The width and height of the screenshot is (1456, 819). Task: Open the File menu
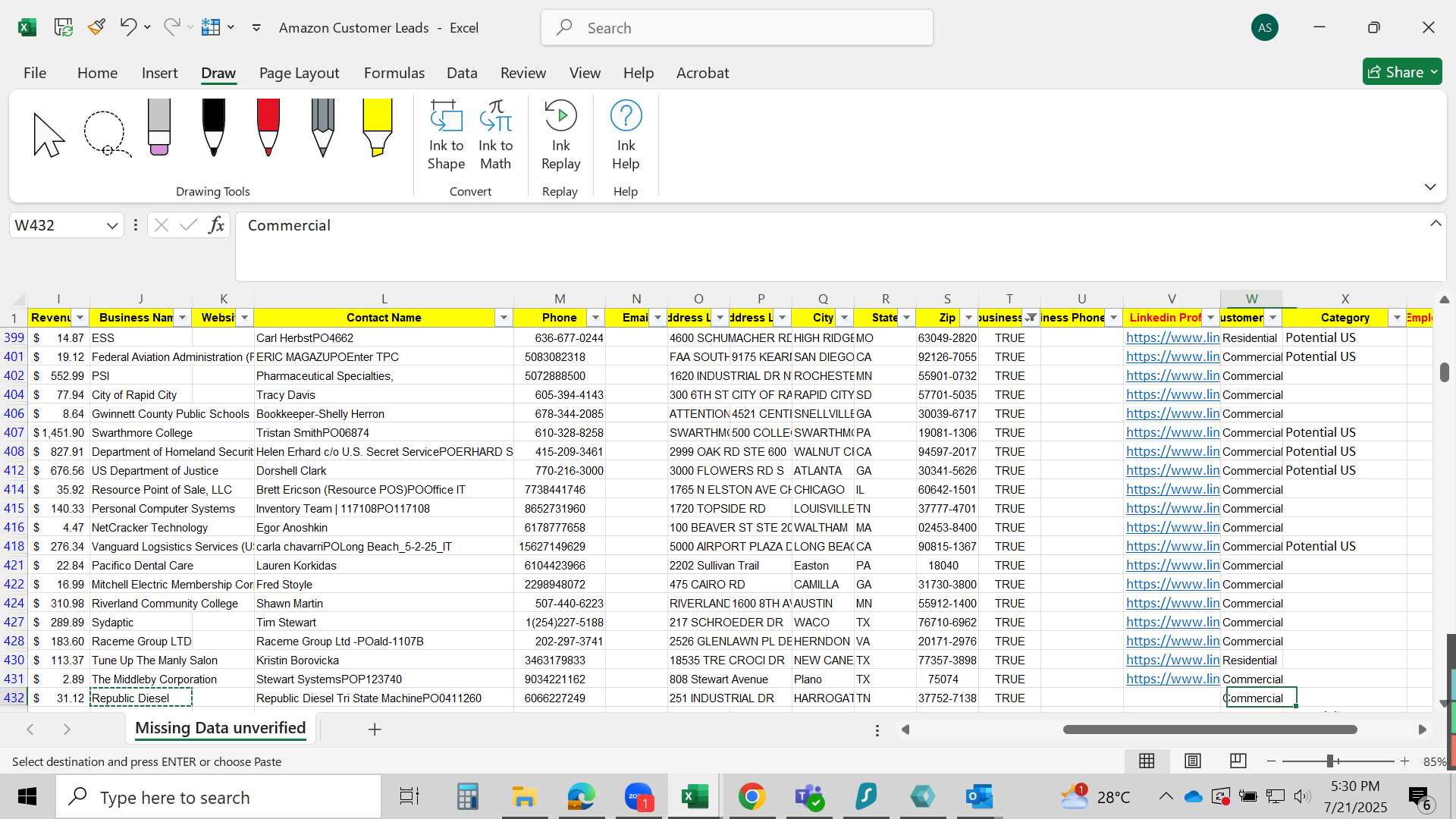(x=35, y=73)
